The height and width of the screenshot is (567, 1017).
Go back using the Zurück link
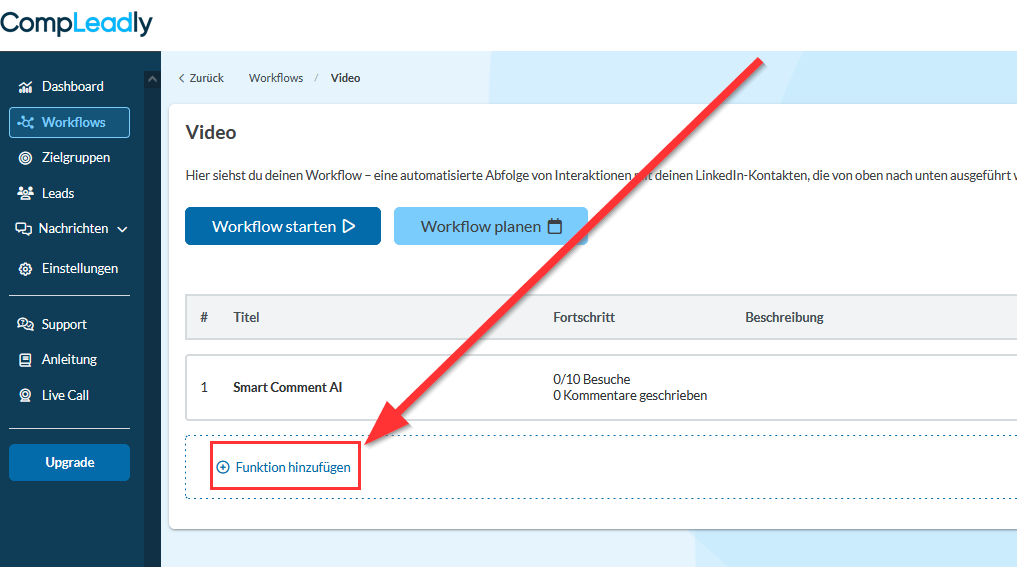(x=201, y=78)
